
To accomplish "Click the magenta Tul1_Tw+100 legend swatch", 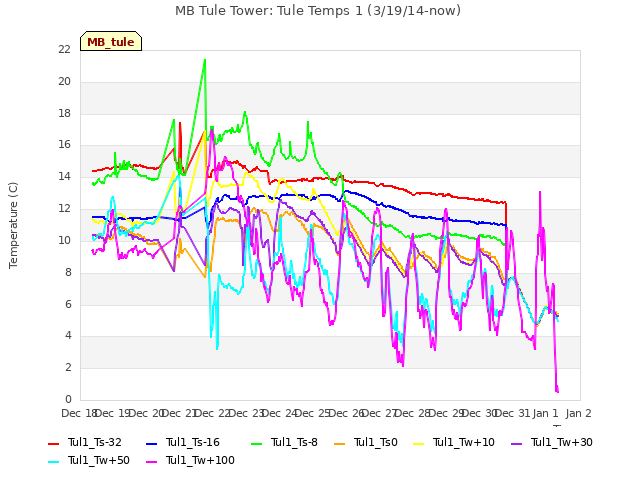I will [151, 461].
